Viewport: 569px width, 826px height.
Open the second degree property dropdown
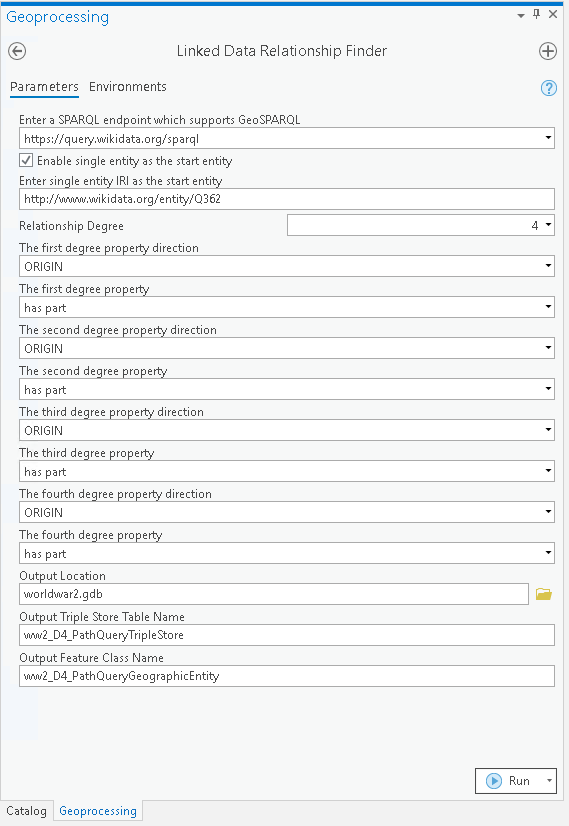click(x=548, y=389)
